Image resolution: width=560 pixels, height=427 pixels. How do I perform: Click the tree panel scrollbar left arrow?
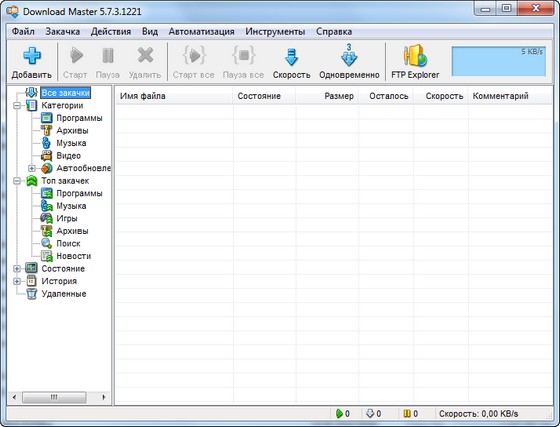(x=15, y=397)
